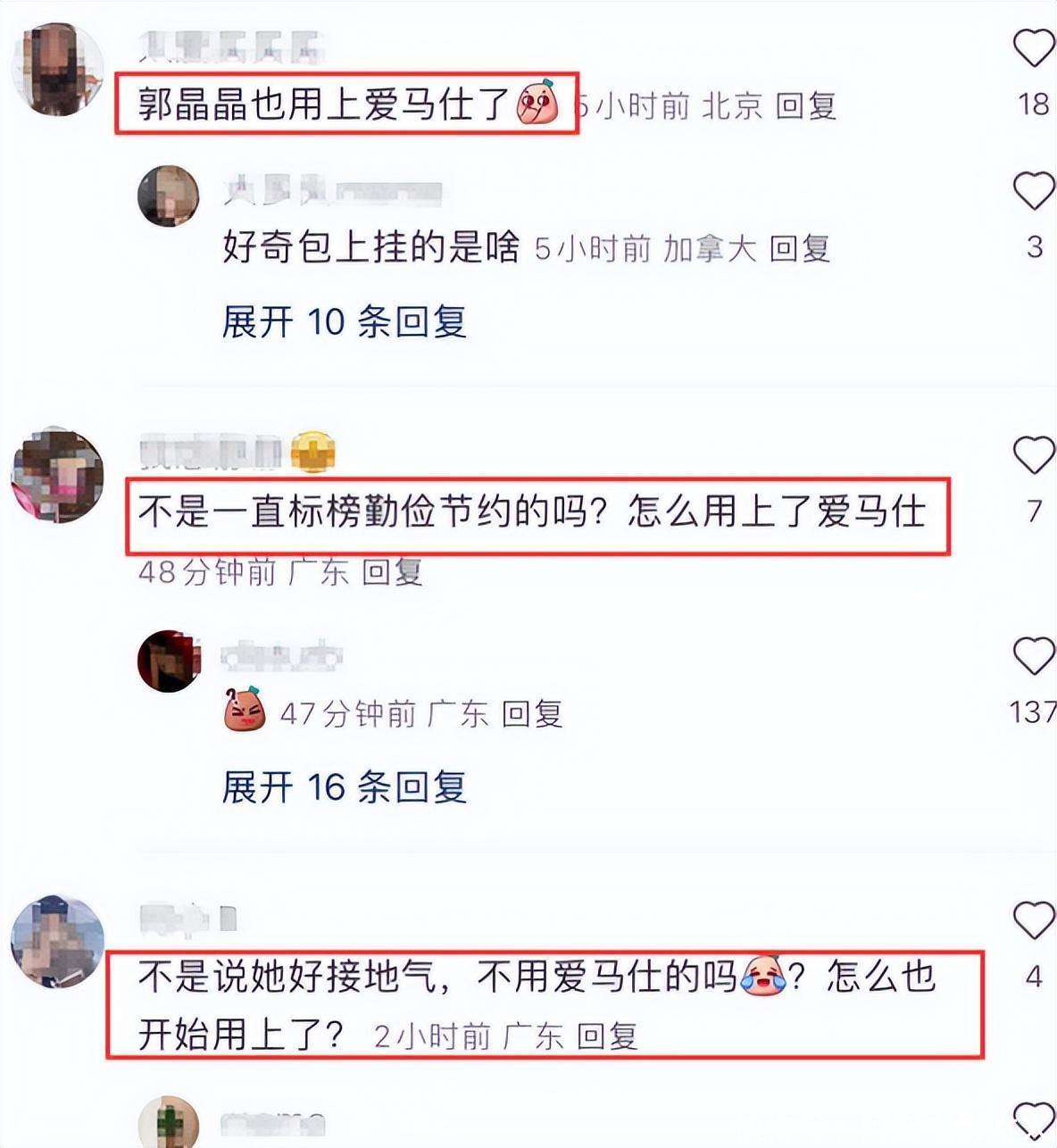
Task: Open the pixelated avatar of the 勤俭节约 commenter
Action: point(58,474)
